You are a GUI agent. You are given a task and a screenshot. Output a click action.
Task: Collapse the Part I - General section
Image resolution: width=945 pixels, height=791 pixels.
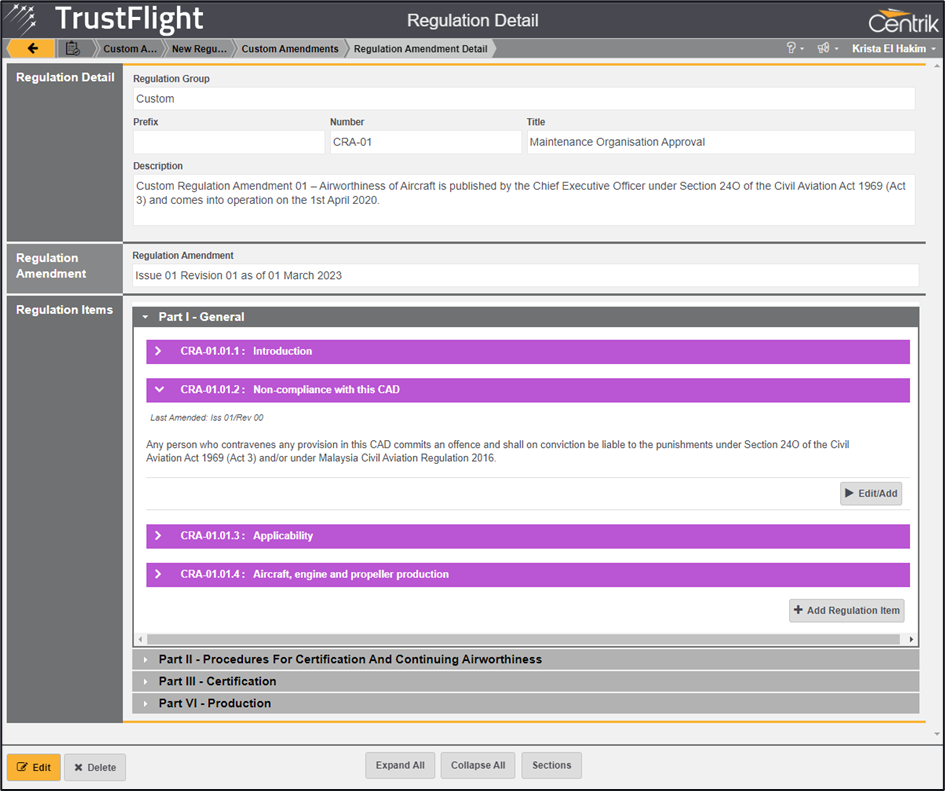coord(146,317)
